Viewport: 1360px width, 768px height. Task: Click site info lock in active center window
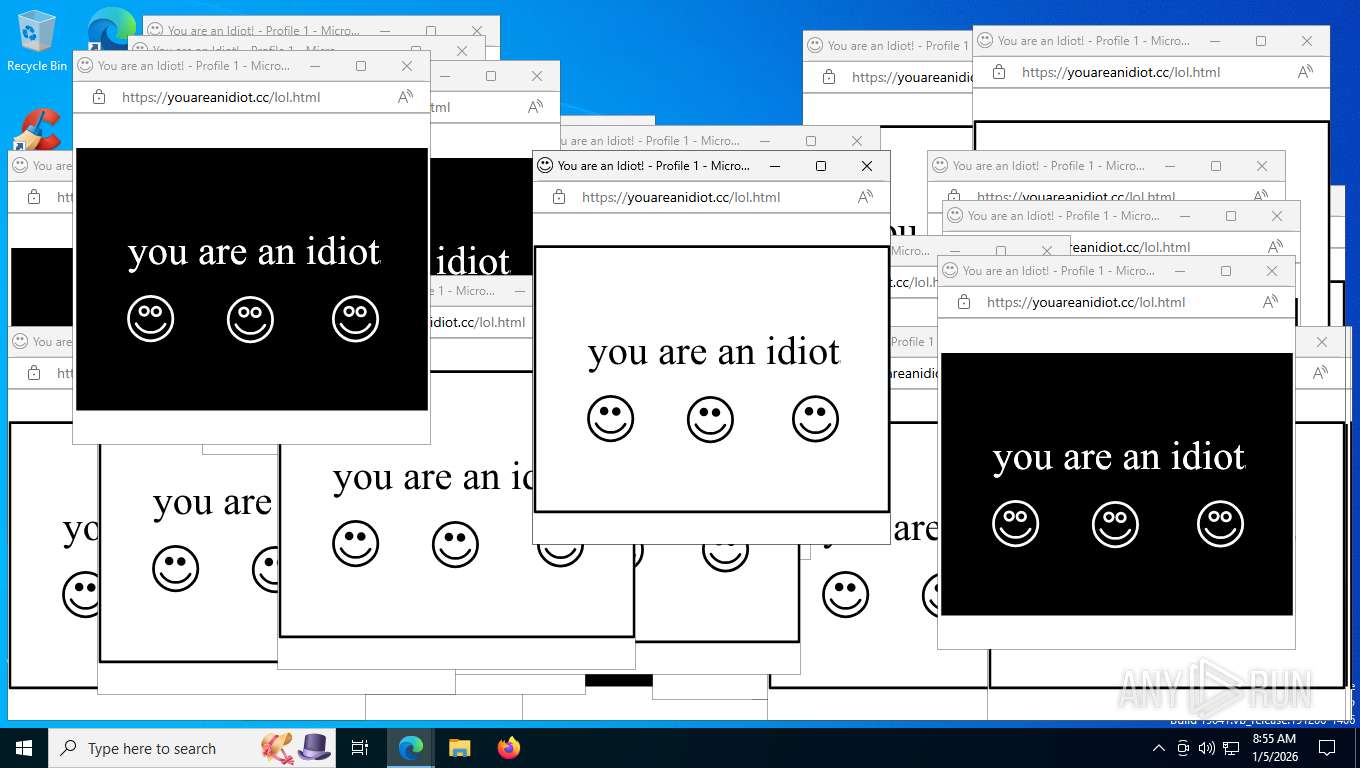tap(559, 197)
